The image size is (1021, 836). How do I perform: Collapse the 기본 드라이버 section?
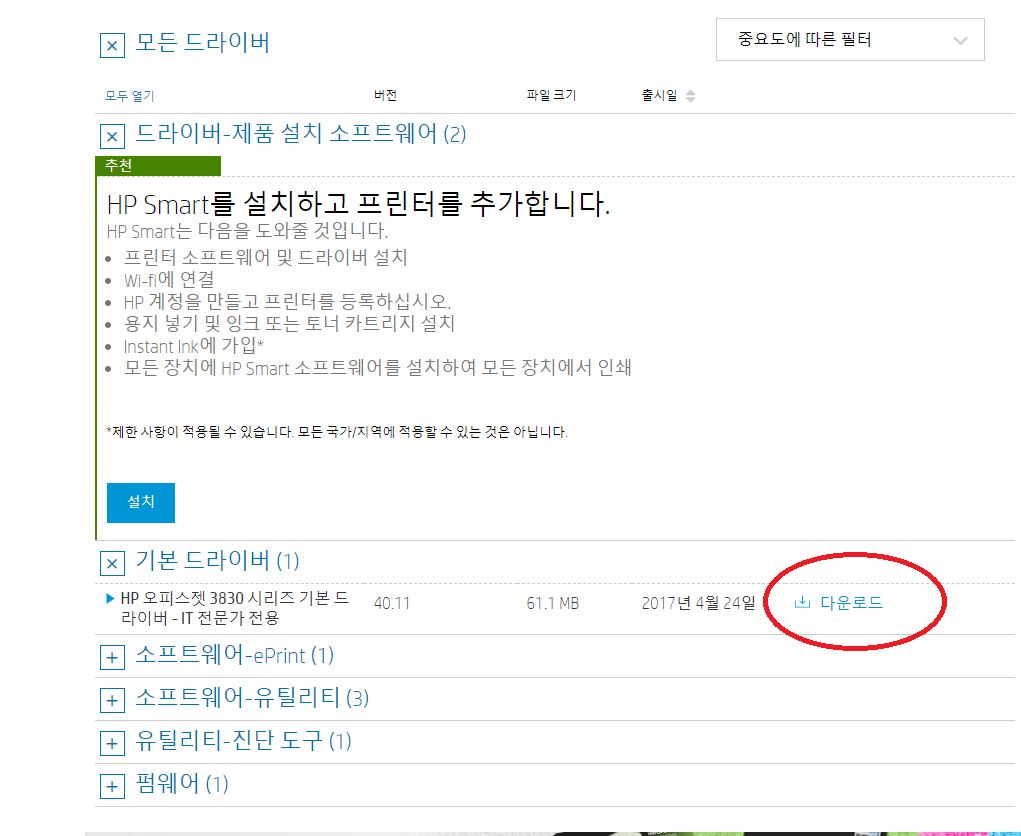(112, 563)
